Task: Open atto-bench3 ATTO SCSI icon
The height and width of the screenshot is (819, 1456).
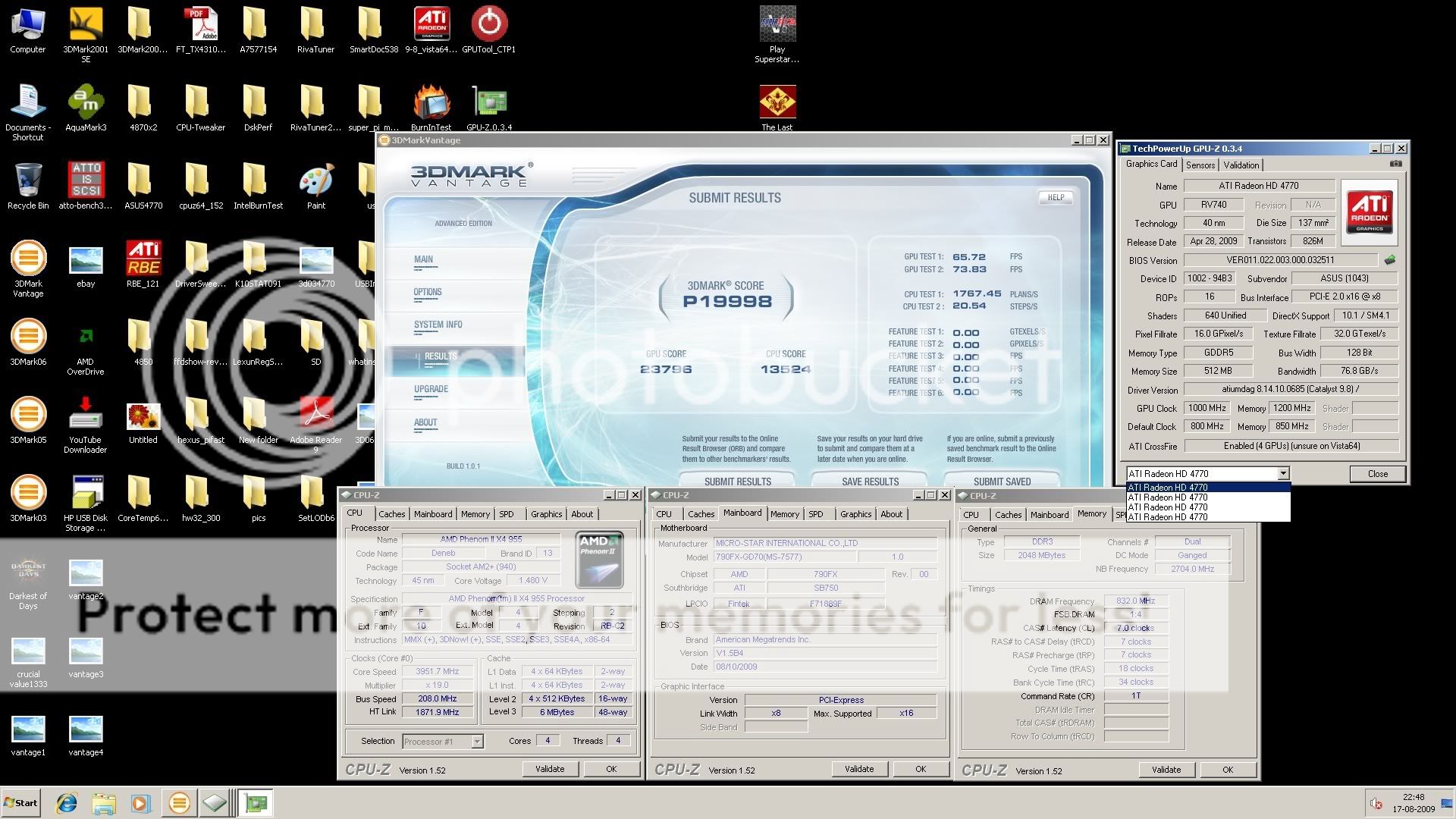Action: [x=86, y=187]
